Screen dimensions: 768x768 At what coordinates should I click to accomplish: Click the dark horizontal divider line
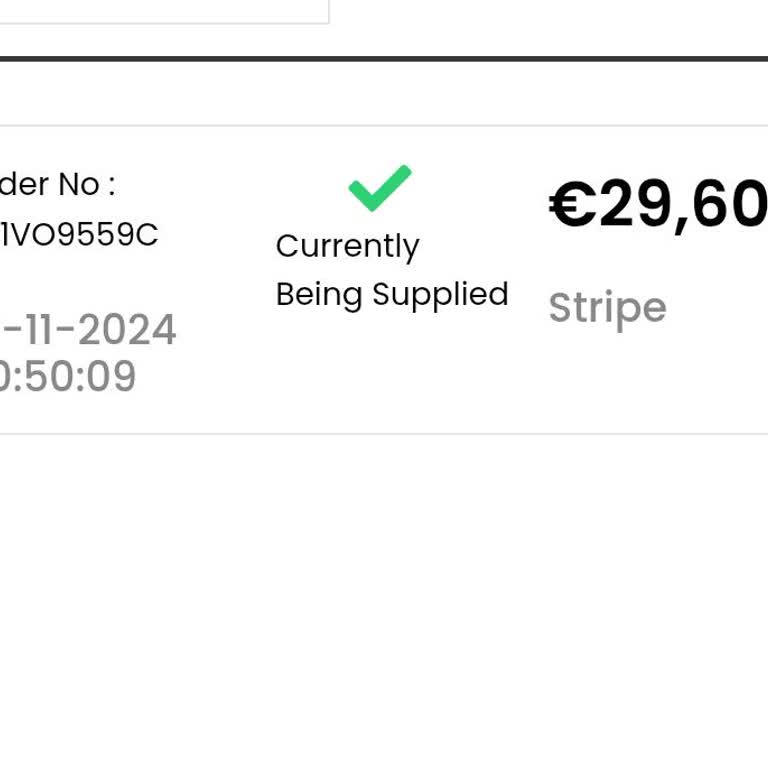384,59
